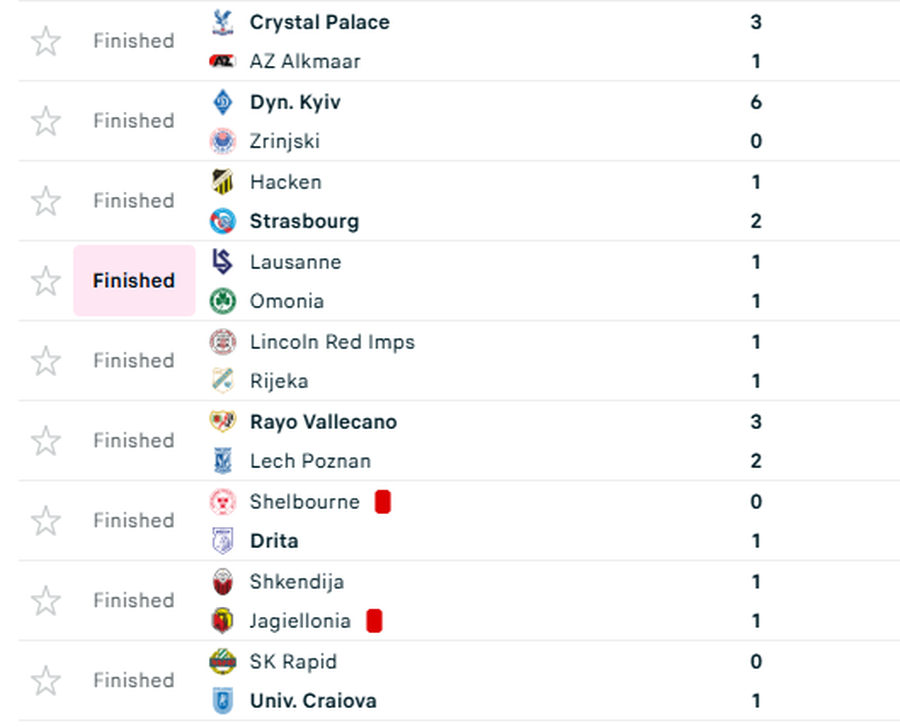Screen dimensions: 900x728
Task: Open the highlighted Finished status for Lausanne match
Action: pyautogui.click(x=134, y=281)
